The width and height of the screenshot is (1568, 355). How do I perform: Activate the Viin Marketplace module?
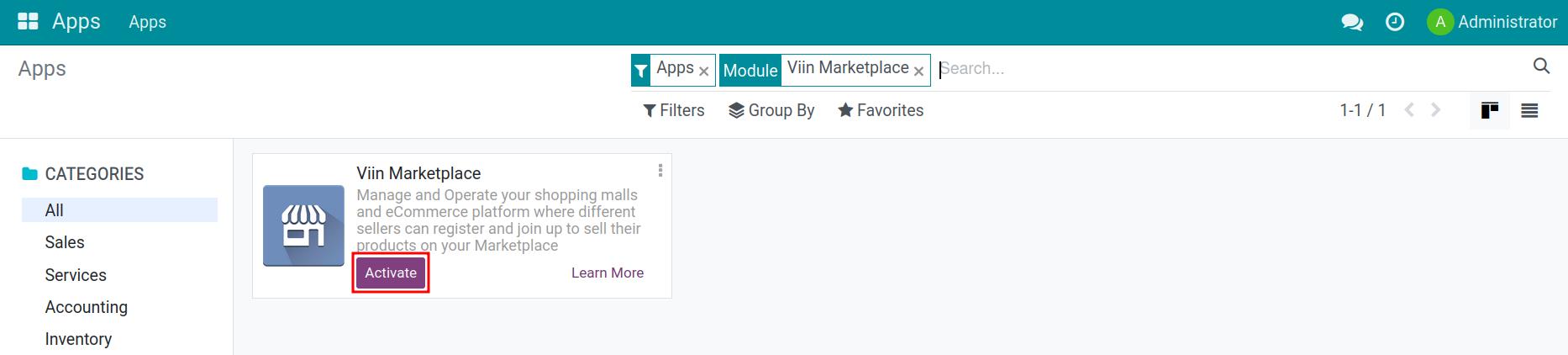(391, 273)
